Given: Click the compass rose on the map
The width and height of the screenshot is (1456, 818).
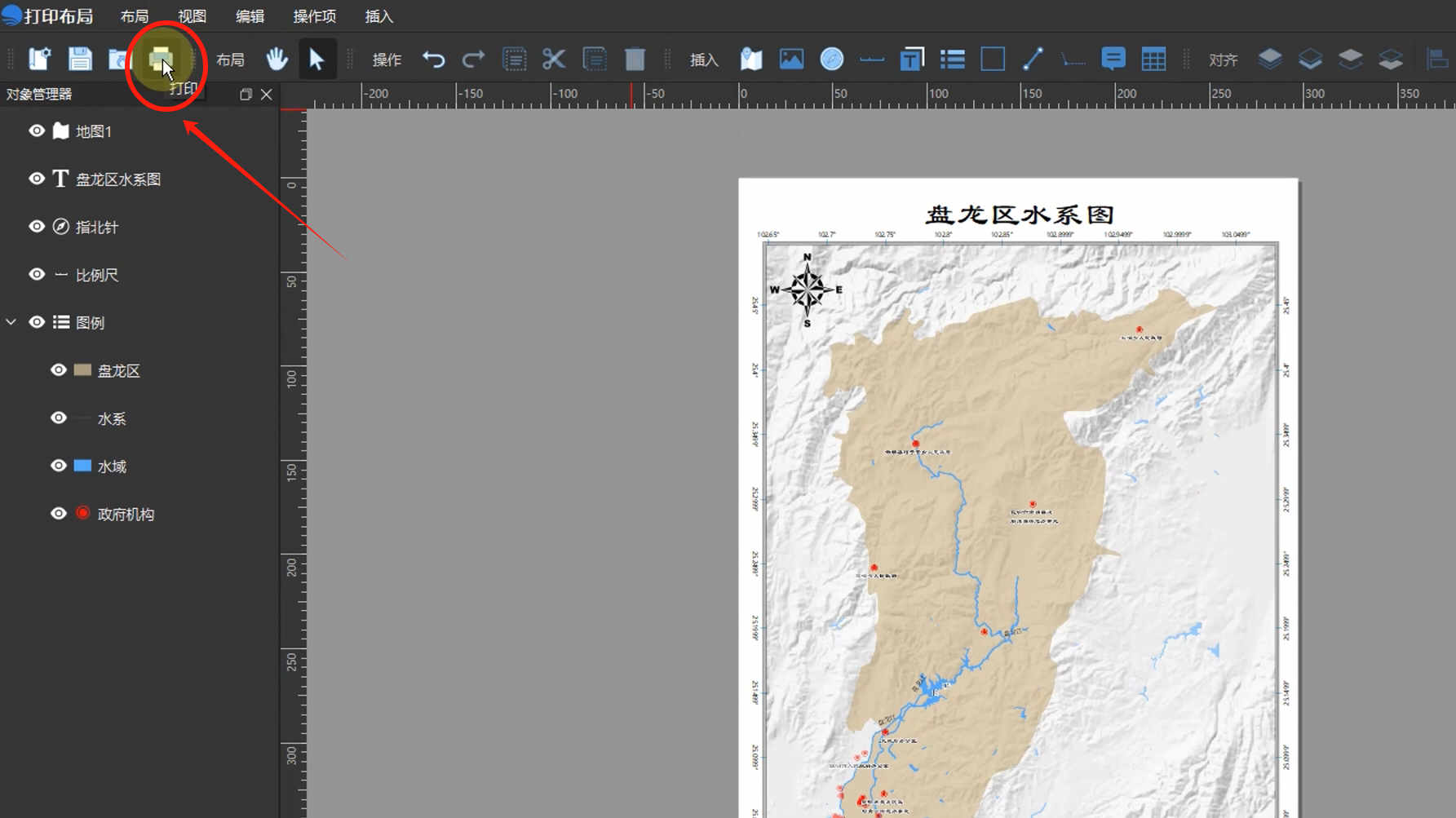Looking at the screenshot, I should (x=807, y=290).
